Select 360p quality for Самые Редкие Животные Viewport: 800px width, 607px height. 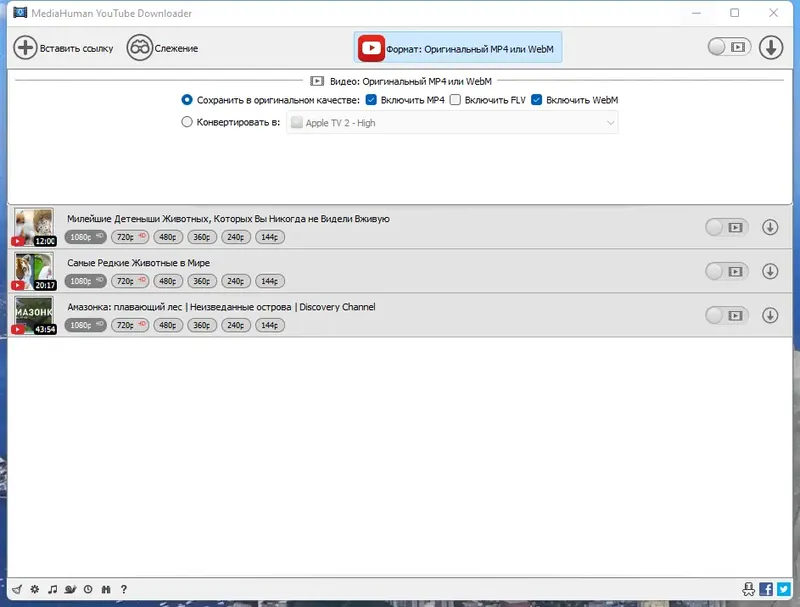[202, 281]
